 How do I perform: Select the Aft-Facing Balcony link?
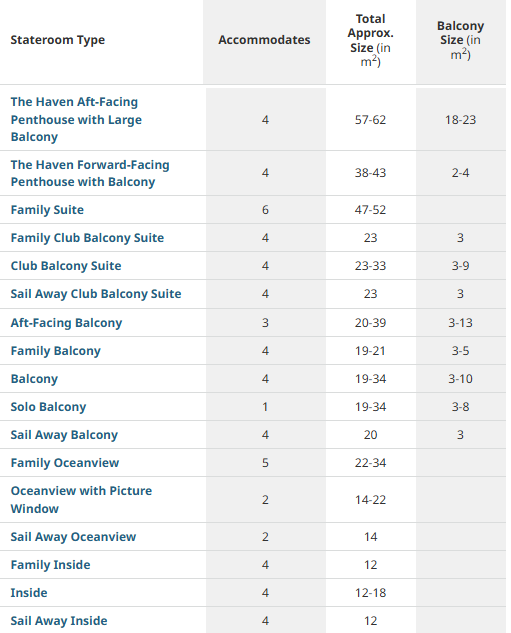click(66, 323)
